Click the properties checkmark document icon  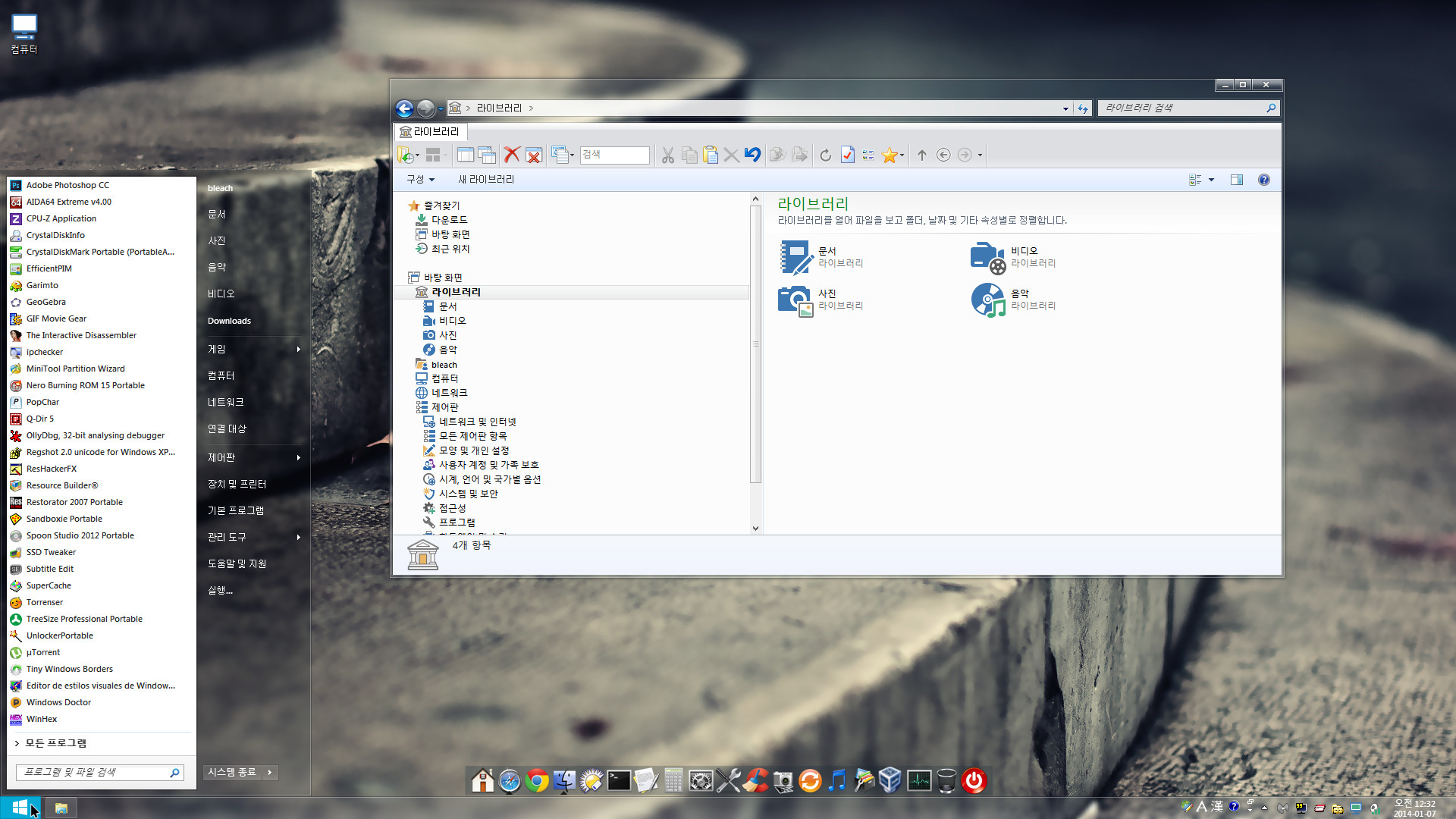pyautogui.click(x=847, y=155)
